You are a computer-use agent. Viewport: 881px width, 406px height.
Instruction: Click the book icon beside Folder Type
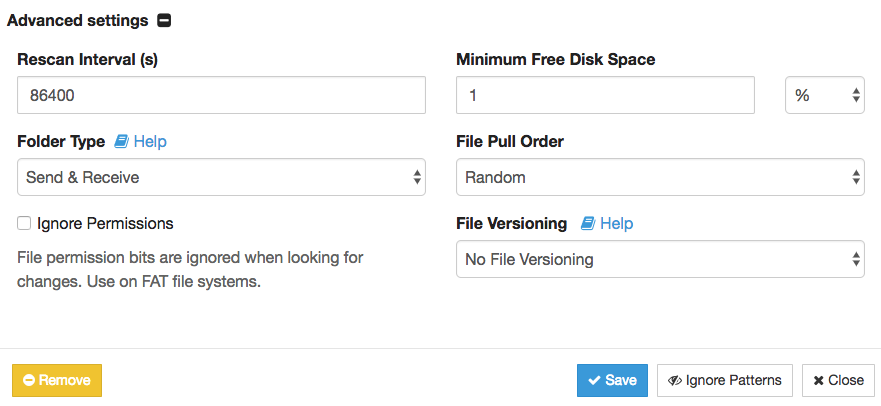[x=121, y=142]
